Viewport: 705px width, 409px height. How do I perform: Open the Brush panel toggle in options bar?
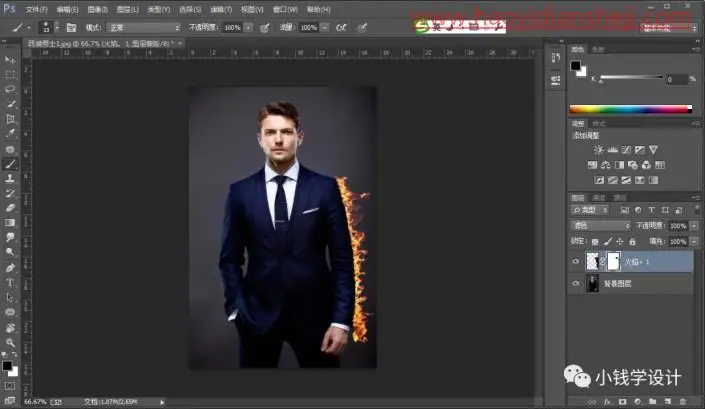coord(71,27)
